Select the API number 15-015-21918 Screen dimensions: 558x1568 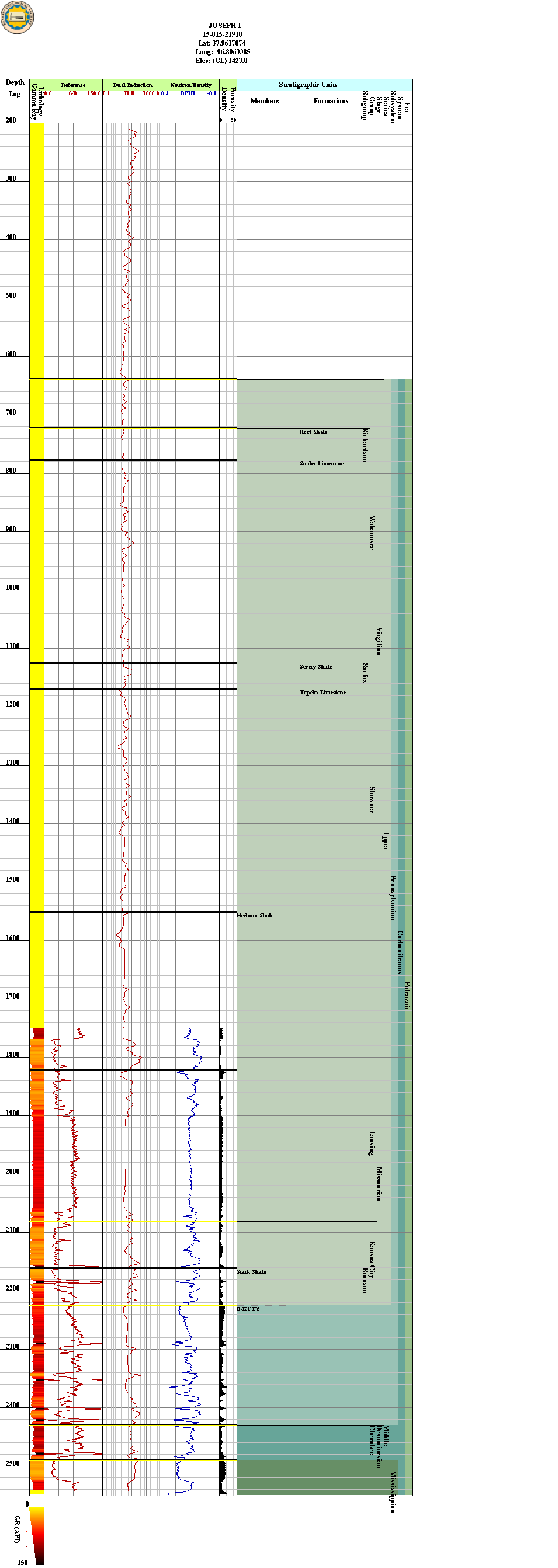[223, 34]
